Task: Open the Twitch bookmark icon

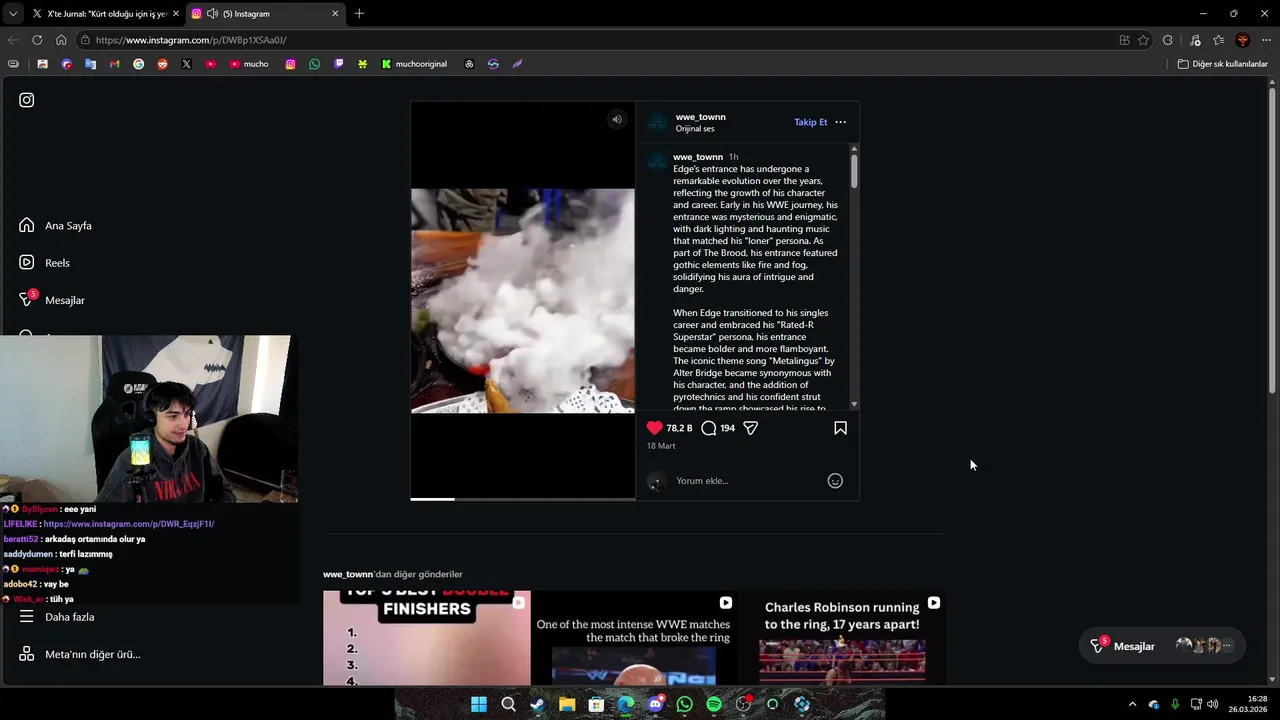Action: [338, 64]
